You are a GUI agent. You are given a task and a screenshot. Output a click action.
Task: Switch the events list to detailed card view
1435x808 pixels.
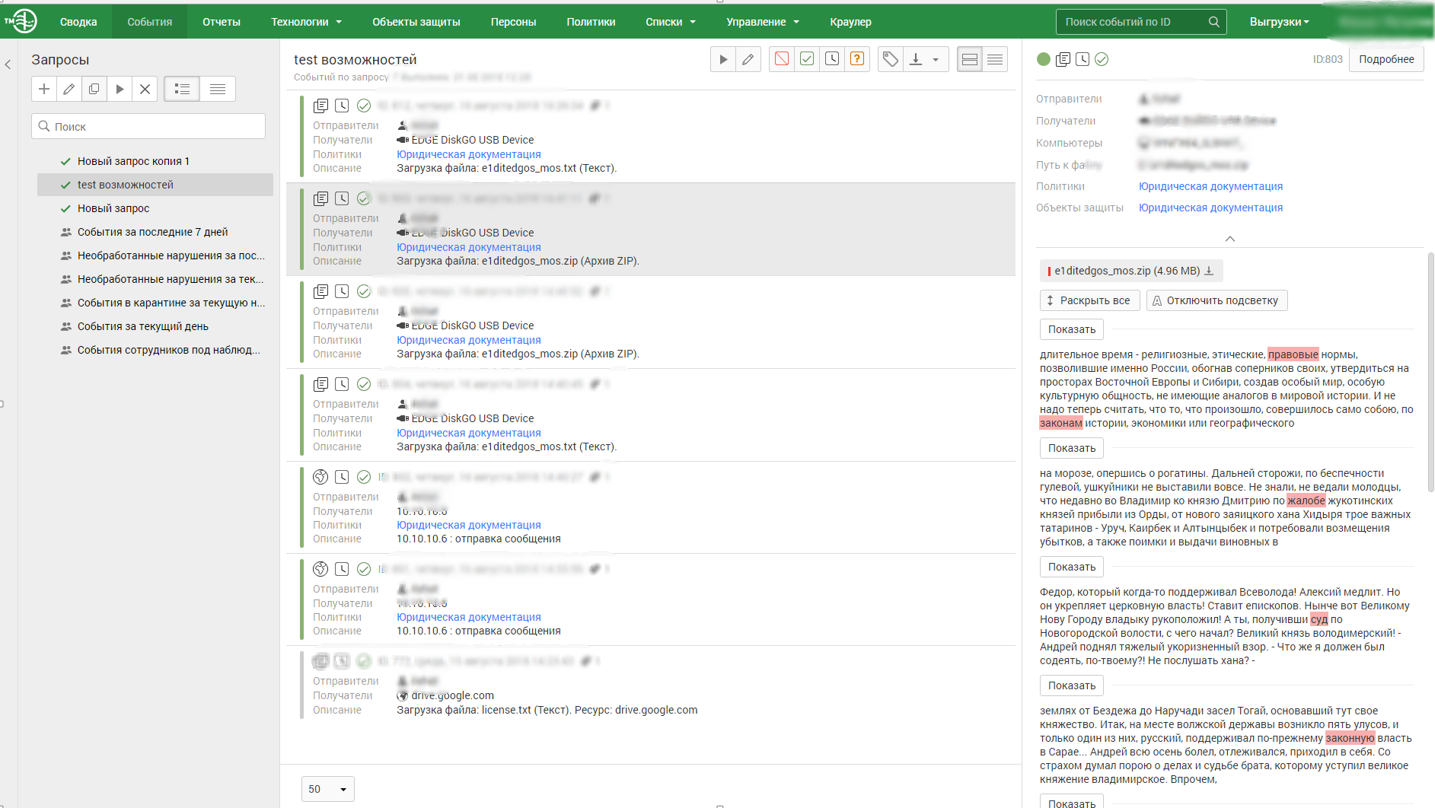(970, 60)
